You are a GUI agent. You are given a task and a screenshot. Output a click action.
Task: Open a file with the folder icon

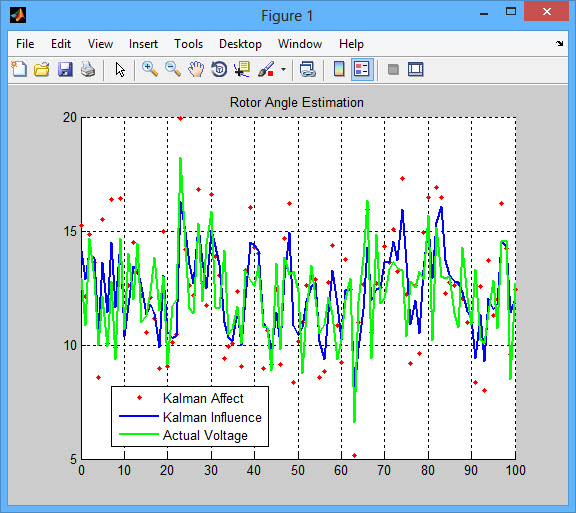(x=42, y=69)
